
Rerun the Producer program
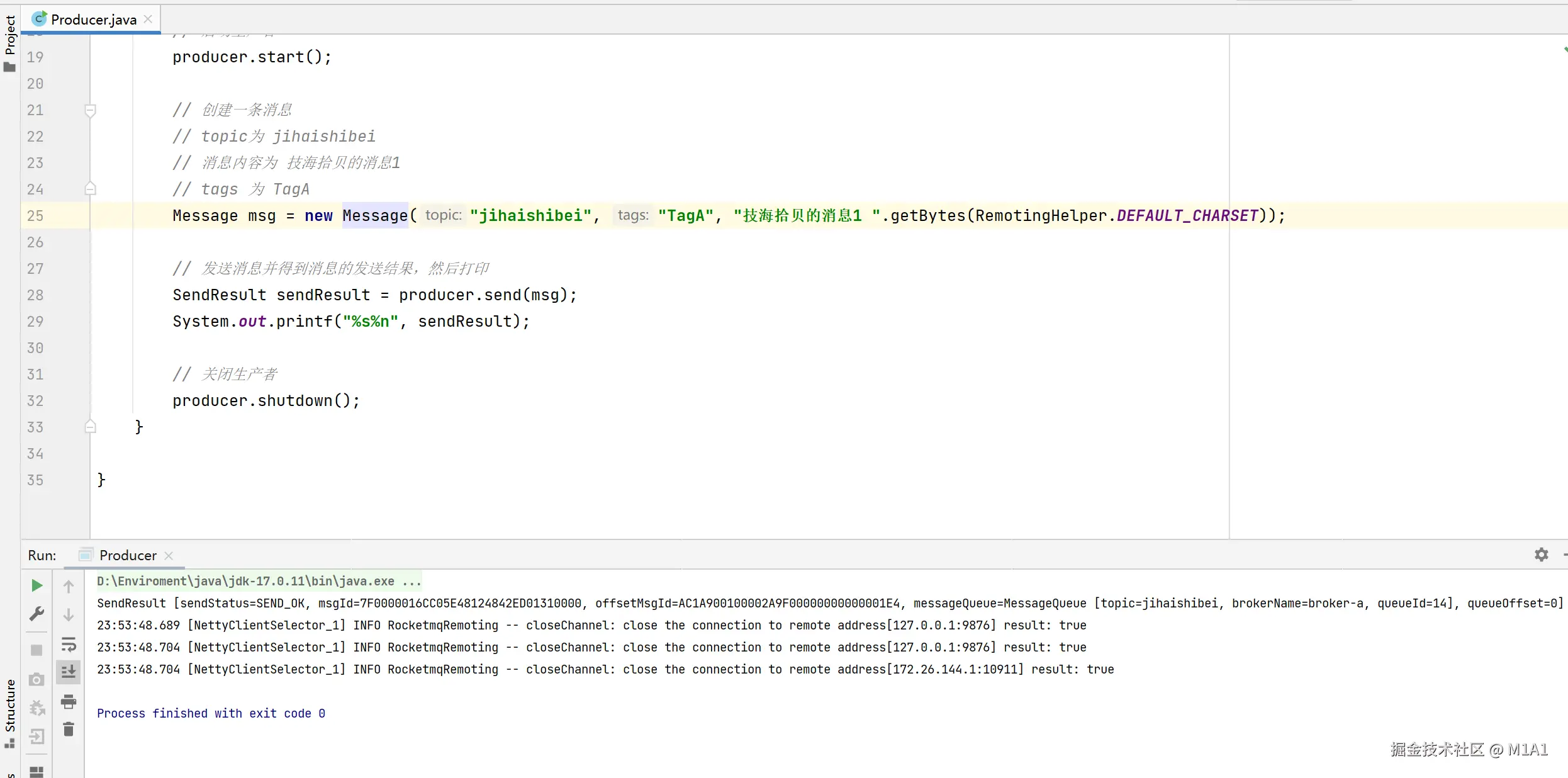point(36,585)
